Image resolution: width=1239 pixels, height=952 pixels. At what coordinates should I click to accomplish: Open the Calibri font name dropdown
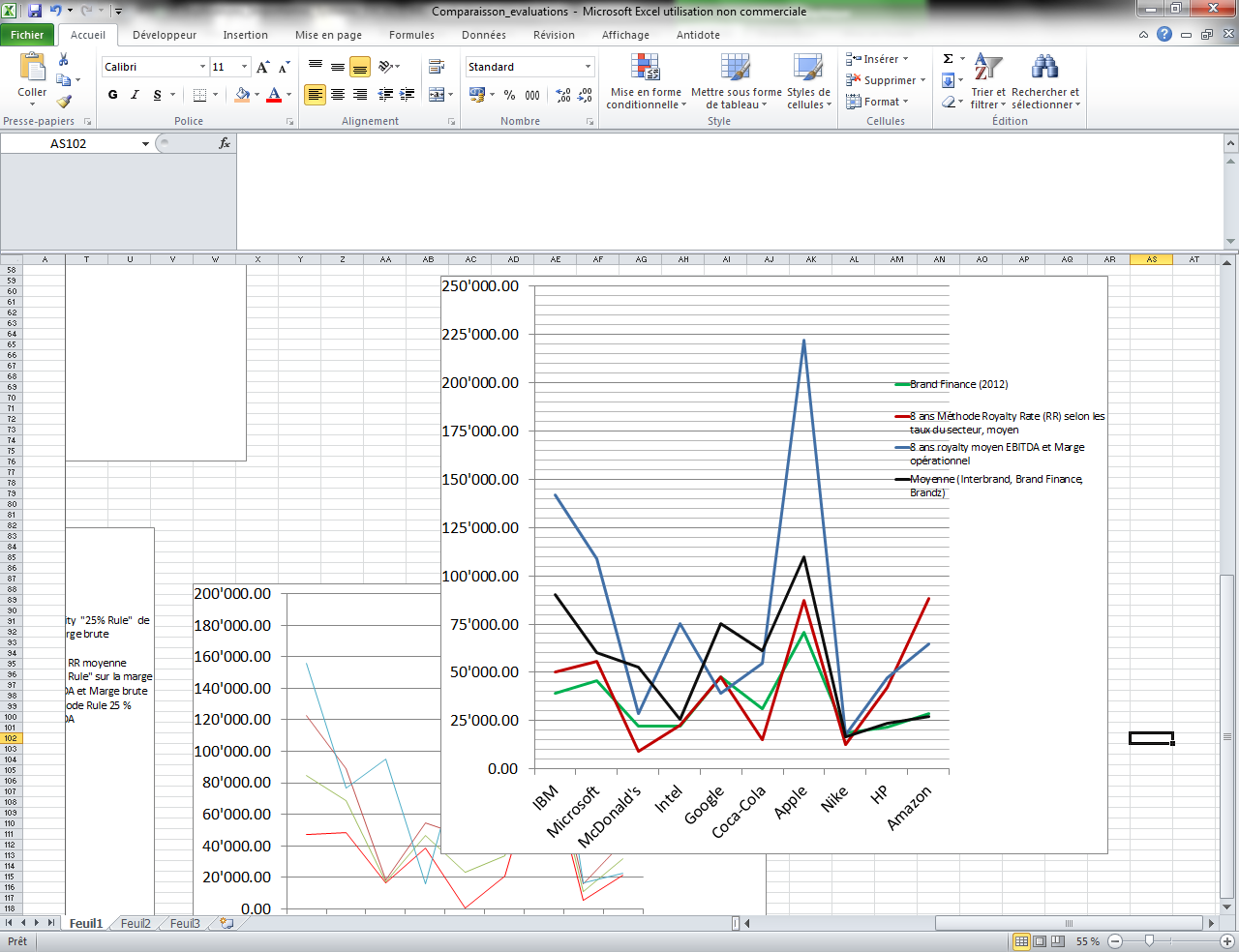tap(203, 67)
